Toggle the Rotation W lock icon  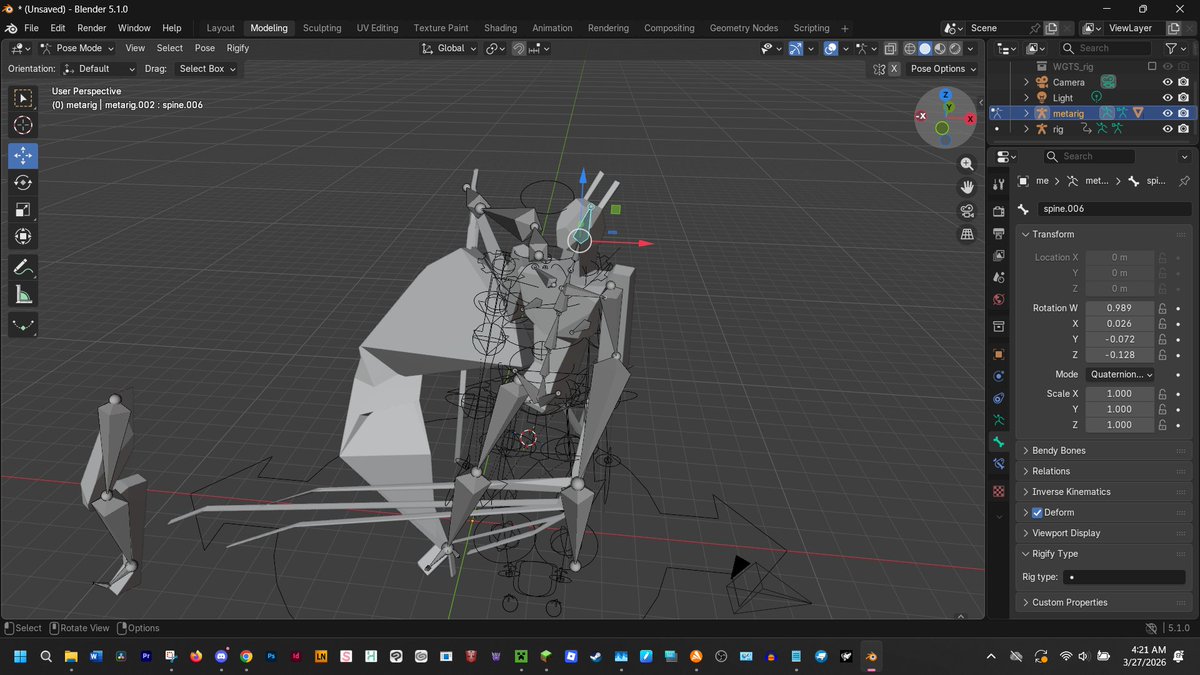pyautogui.click(x=1163, y=308)
